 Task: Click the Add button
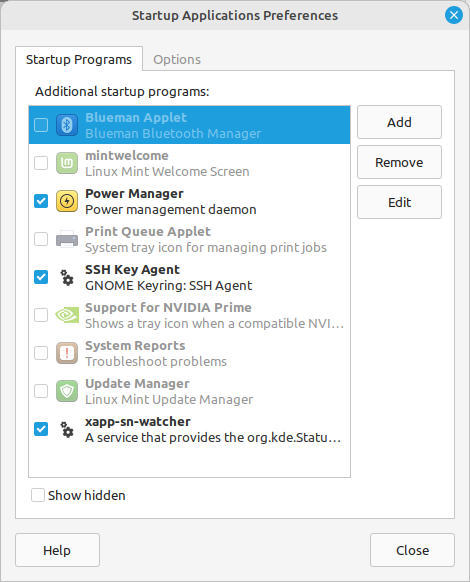click(399, 122)
